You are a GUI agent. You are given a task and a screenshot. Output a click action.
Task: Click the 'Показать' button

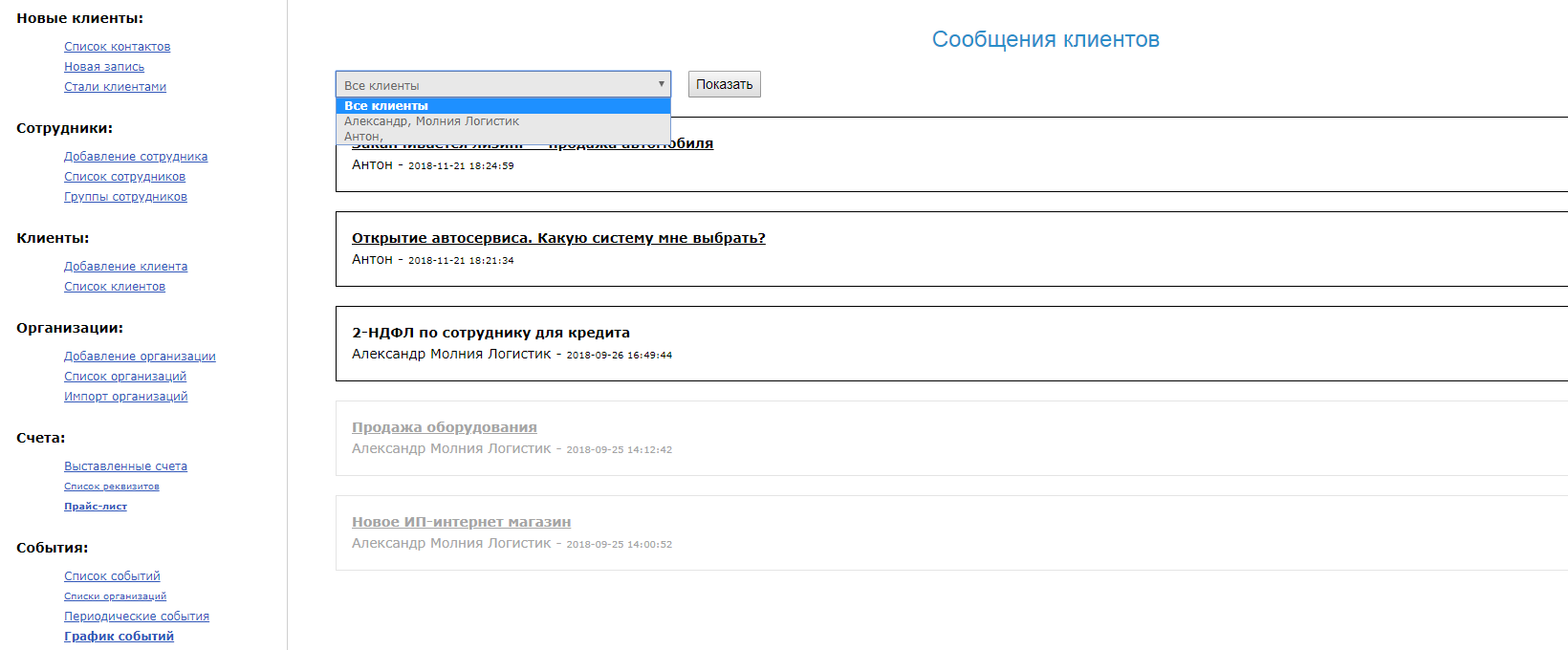click(x=724, y=84)
